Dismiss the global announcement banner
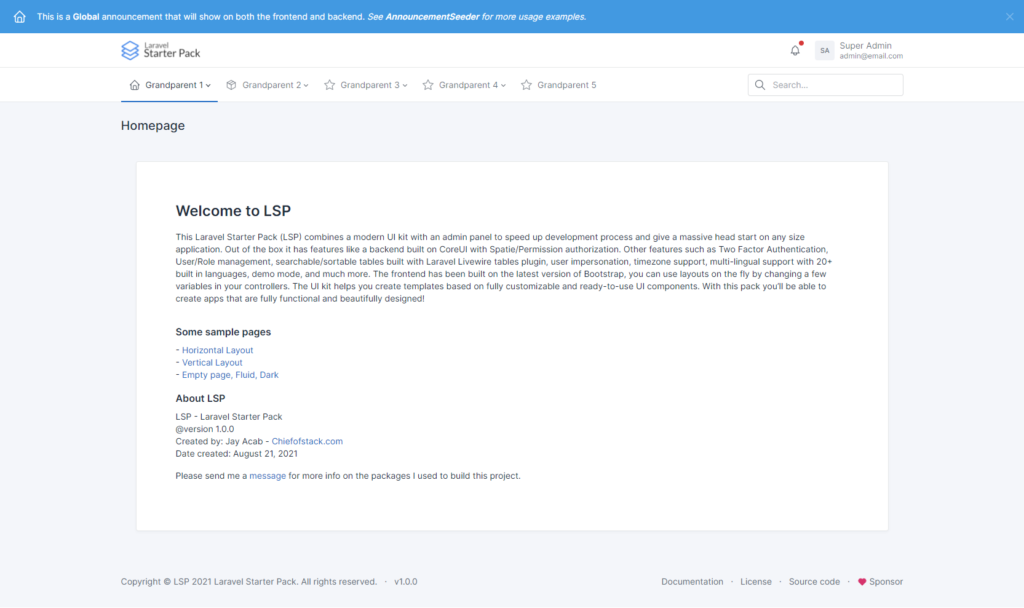 [x=1010, y=16]
